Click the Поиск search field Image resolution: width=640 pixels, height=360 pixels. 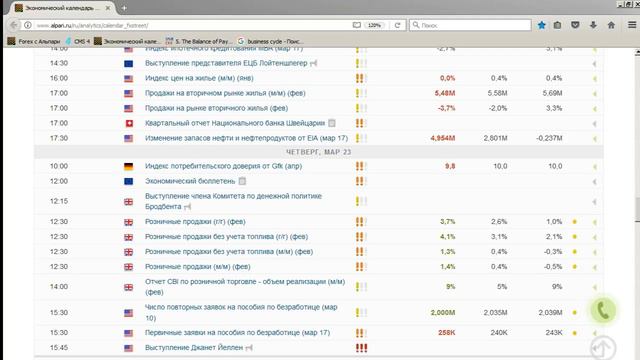[470, 25]
